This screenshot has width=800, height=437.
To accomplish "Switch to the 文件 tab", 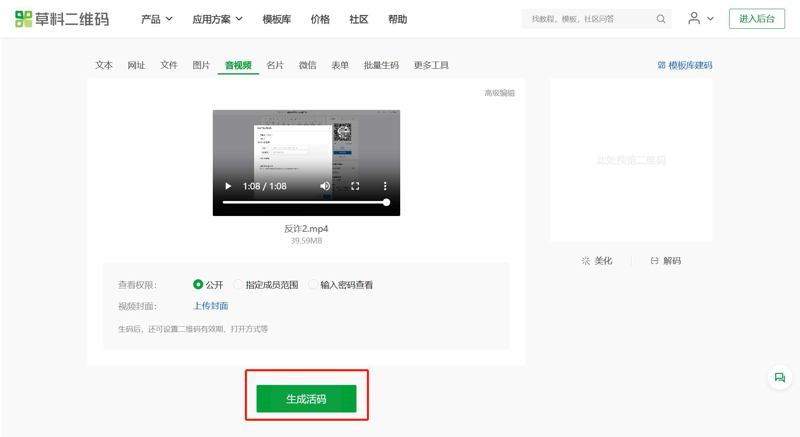I will point(169,65).
